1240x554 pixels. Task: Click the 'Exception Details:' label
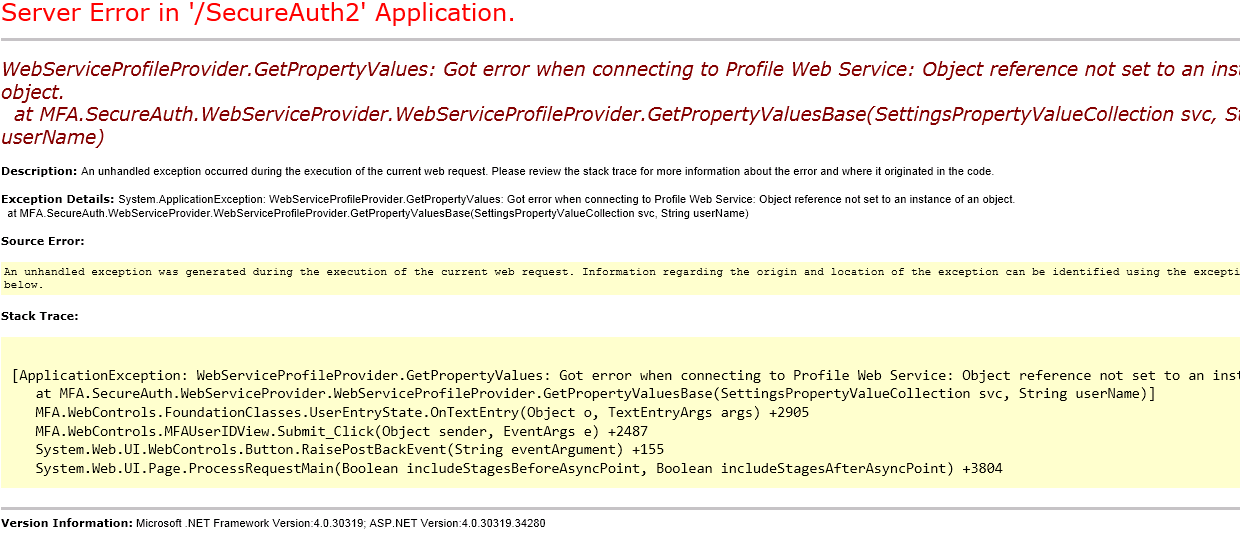pyautogui.click(x=57, y=199)
